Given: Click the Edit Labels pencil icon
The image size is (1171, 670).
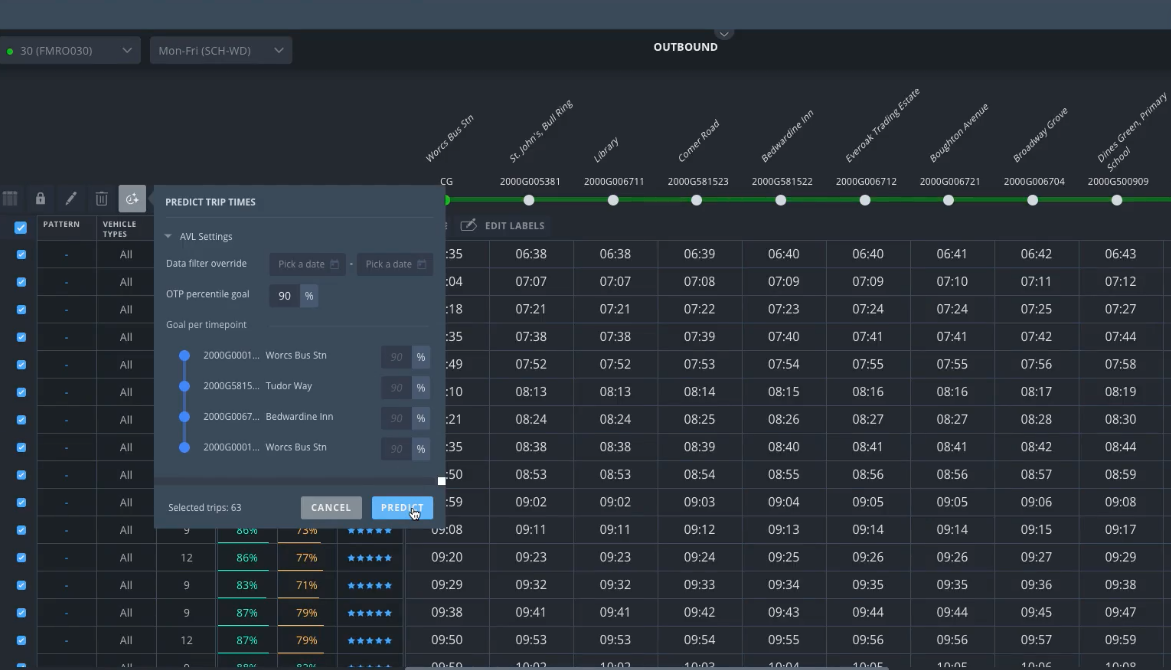Looking at the screenshot, I should click(467, 225).
